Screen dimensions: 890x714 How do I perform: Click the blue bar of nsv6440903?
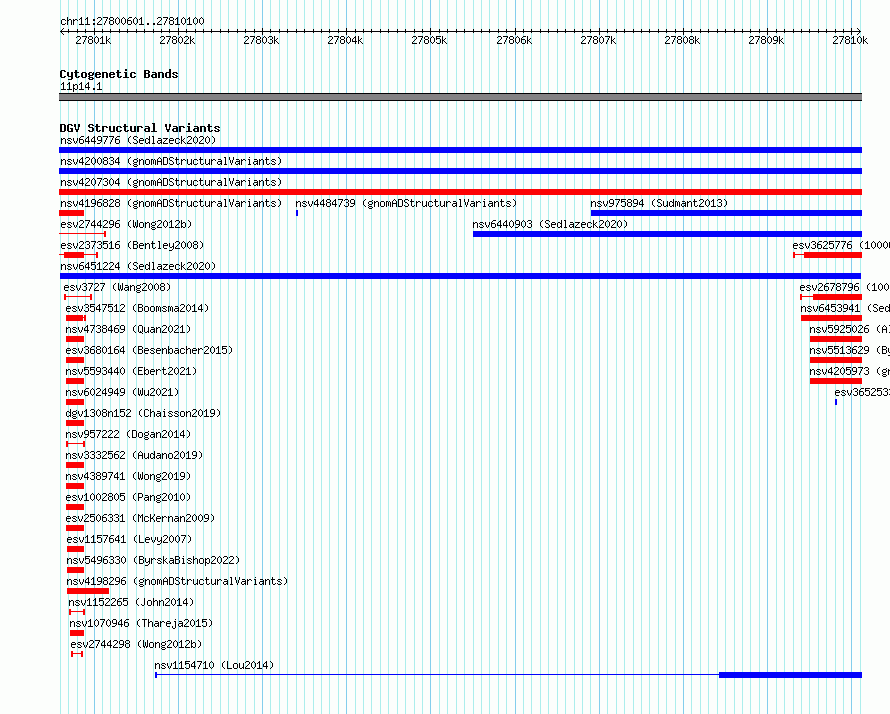[x=668, y=234]
